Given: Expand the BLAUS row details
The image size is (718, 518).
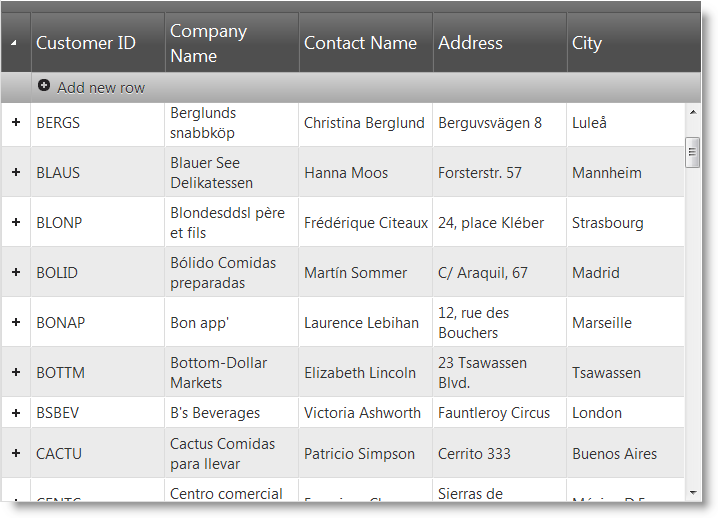Looking at the screenshot, I should click(x=15, y=172).
